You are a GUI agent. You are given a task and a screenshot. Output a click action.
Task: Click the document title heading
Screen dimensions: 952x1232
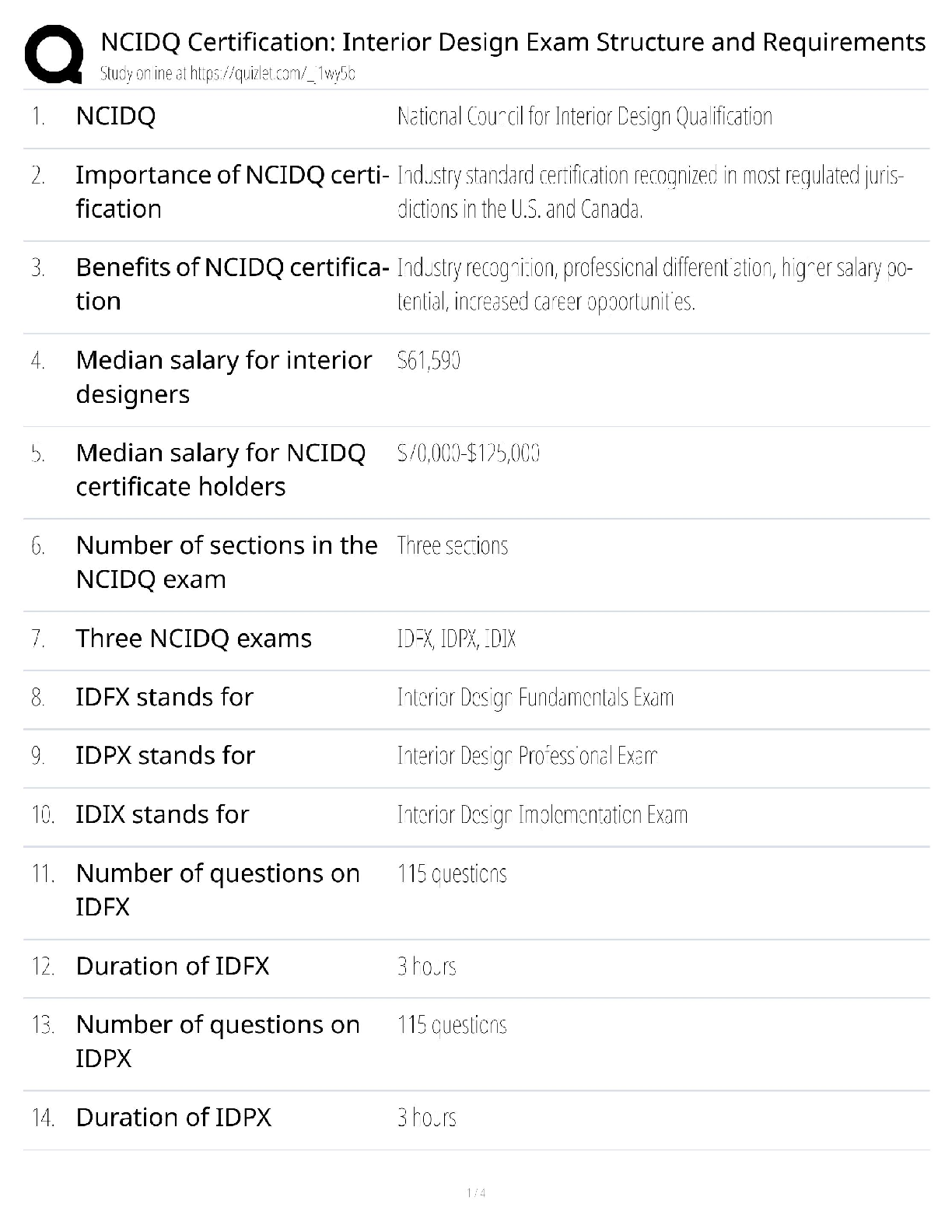point(513,41)
